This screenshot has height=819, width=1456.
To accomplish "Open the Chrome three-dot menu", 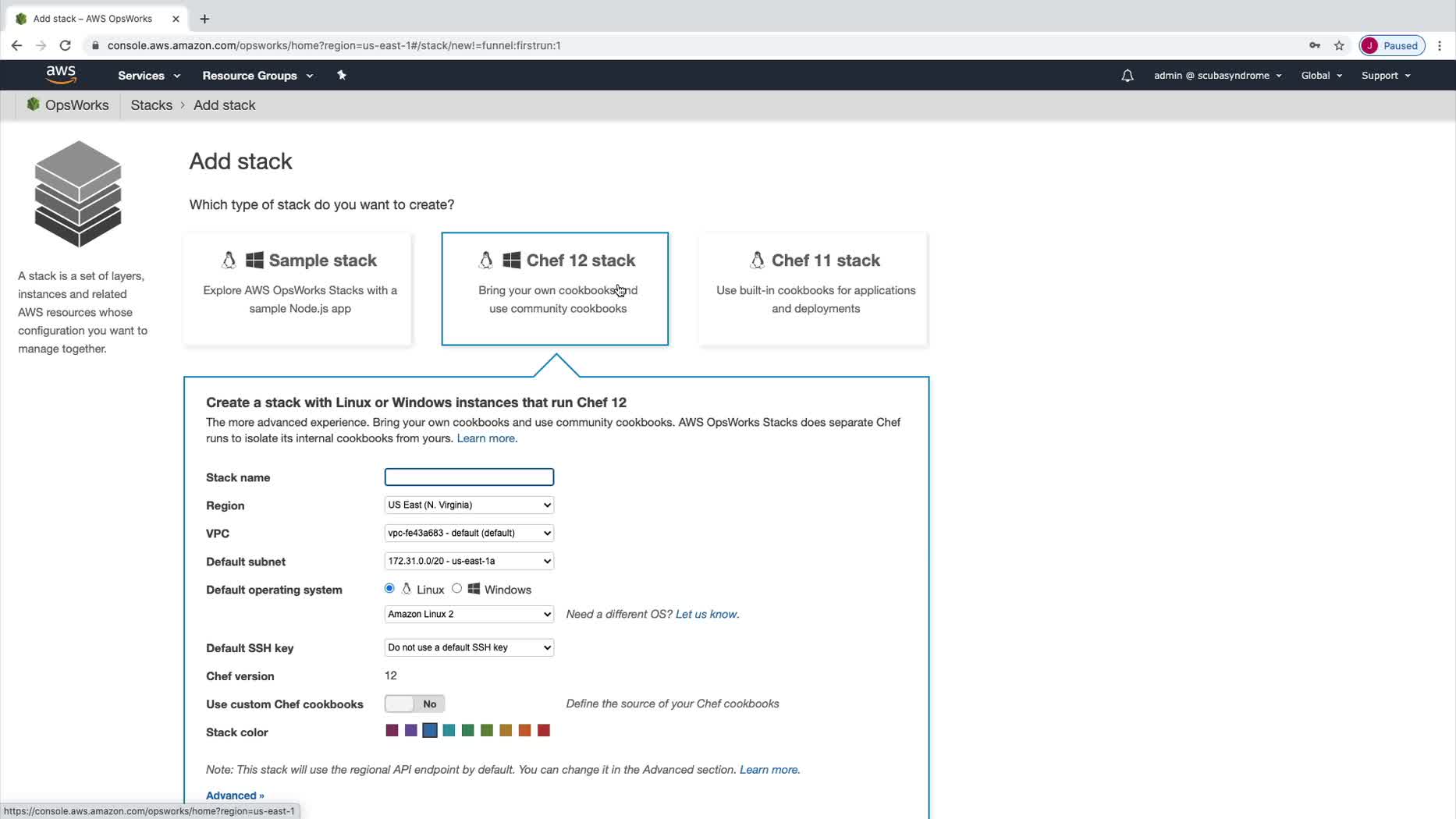I will click(1440, 45).
